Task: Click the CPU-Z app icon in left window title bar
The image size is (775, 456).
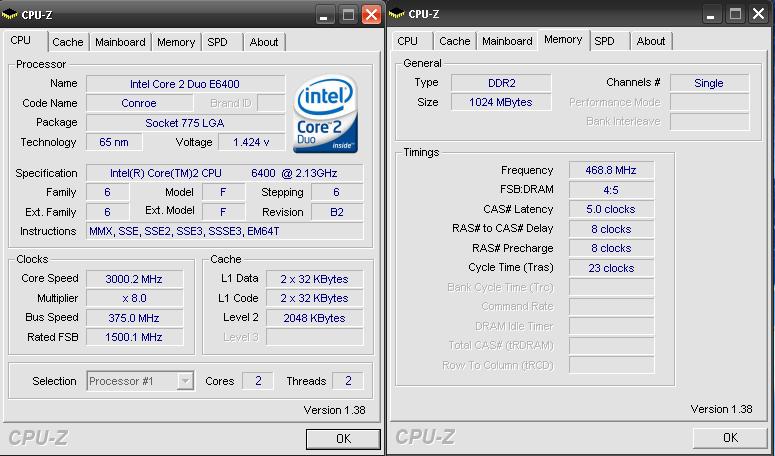Action: pyautogui.click(x=9, y=15)
